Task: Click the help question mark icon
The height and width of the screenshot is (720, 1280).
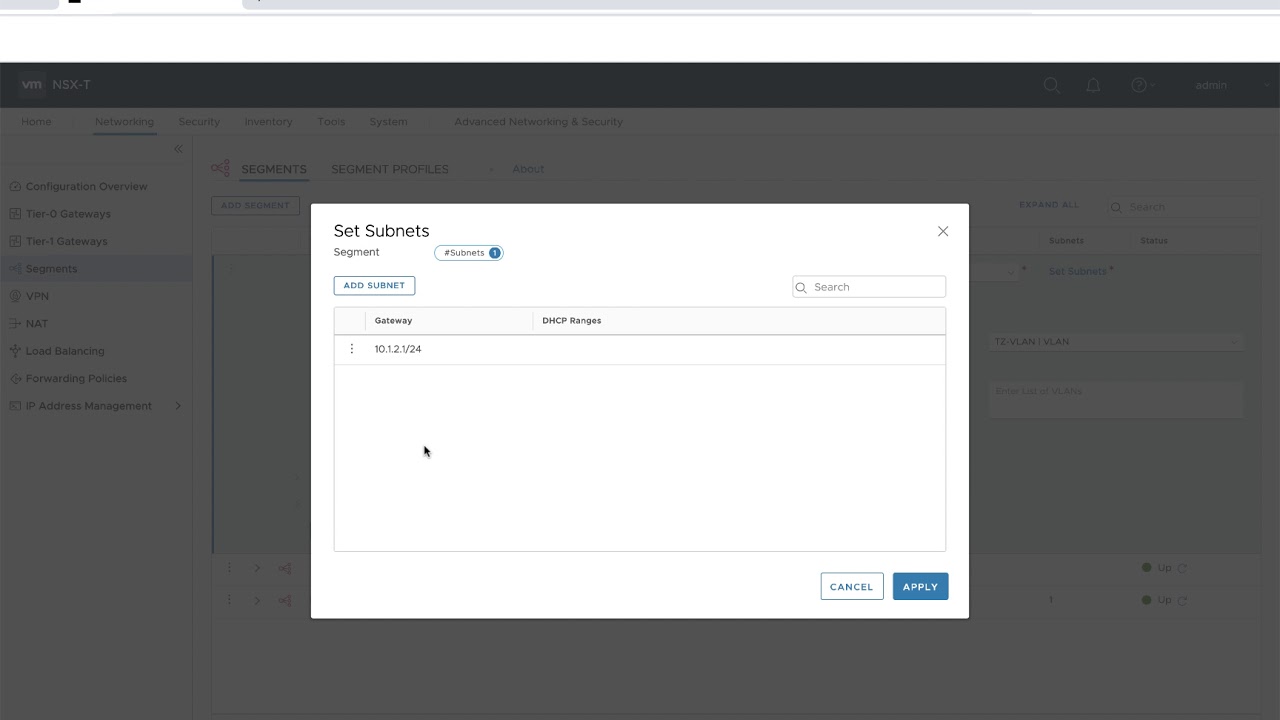Action: pos(1138,85)
